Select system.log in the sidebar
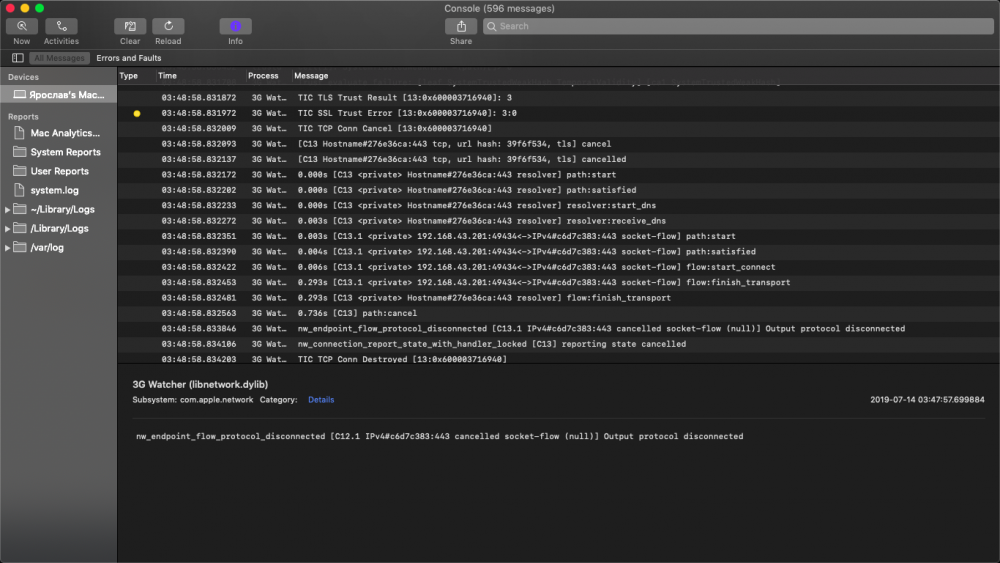1000x563 pixels. pos(54,190)
